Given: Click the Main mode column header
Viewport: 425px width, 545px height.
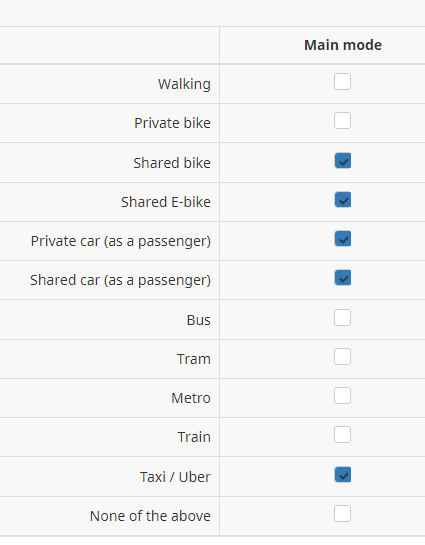Looking at the screenshot, I should (x=343, y=45).
